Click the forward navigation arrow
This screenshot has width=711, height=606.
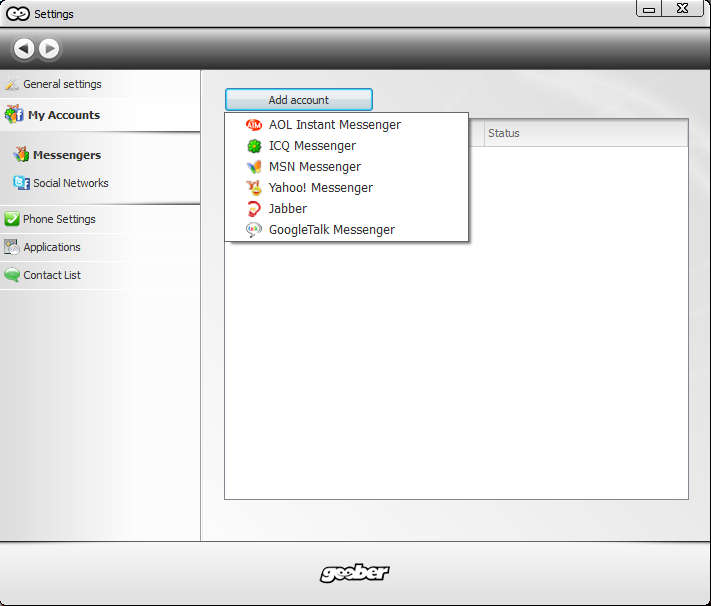tap(49, 49)
